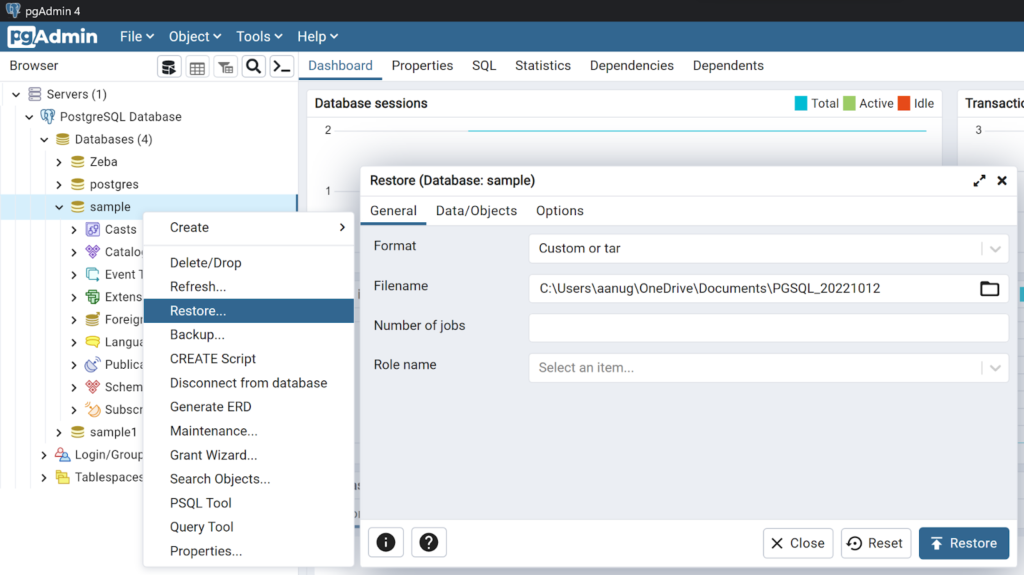Open Search Objects magnifier icon
This screenshot has width=1024, height=575.
(x=254, y=67)
